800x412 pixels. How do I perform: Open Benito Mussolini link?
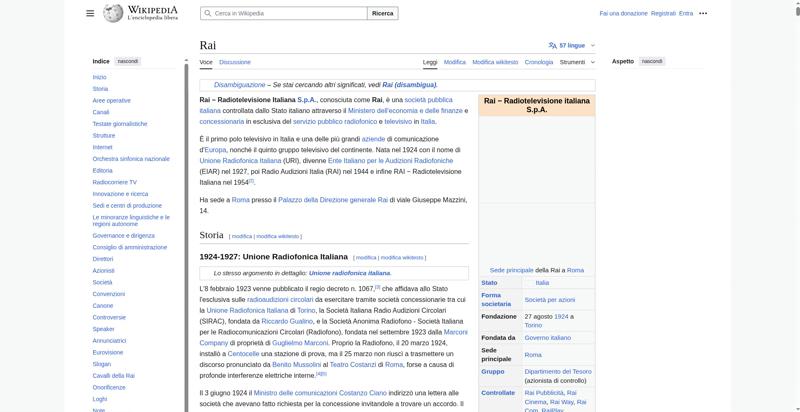click(296, 366)
